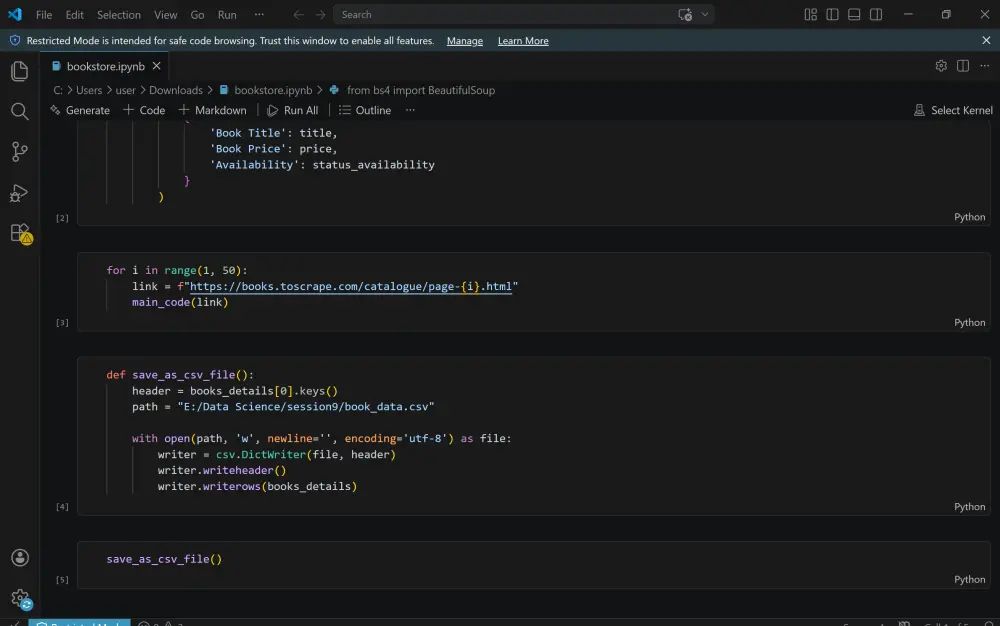Click the VS Code logo icon

(x=14, y=14)
